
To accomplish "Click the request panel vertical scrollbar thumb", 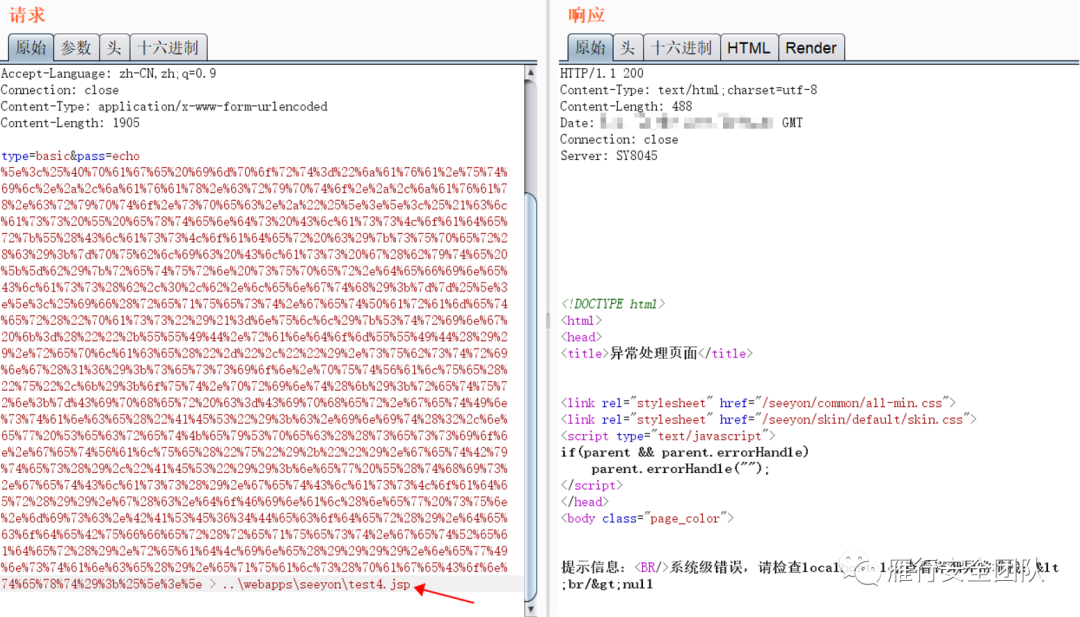I will (x=530, y=396).
